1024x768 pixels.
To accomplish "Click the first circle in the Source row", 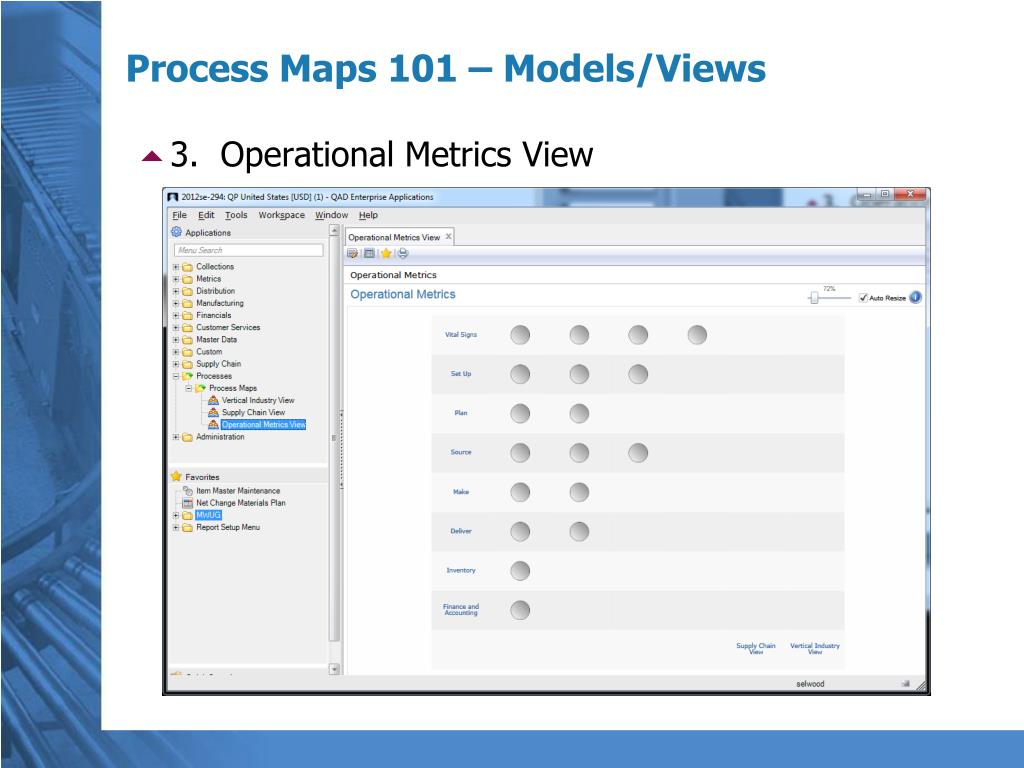I will click(520, 453).
